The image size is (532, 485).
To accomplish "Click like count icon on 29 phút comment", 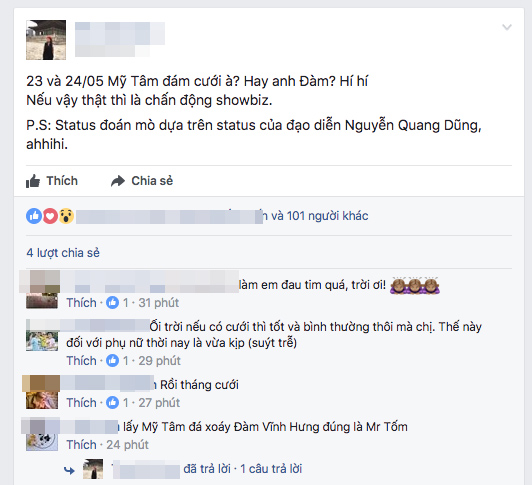I will pos(112,360).
